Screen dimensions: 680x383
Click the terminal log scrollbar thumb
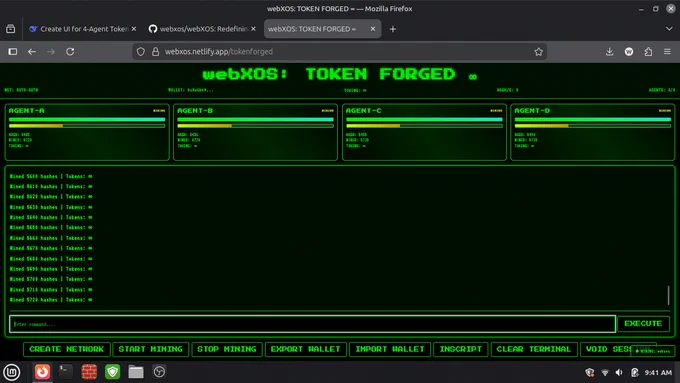pos(668,295)
